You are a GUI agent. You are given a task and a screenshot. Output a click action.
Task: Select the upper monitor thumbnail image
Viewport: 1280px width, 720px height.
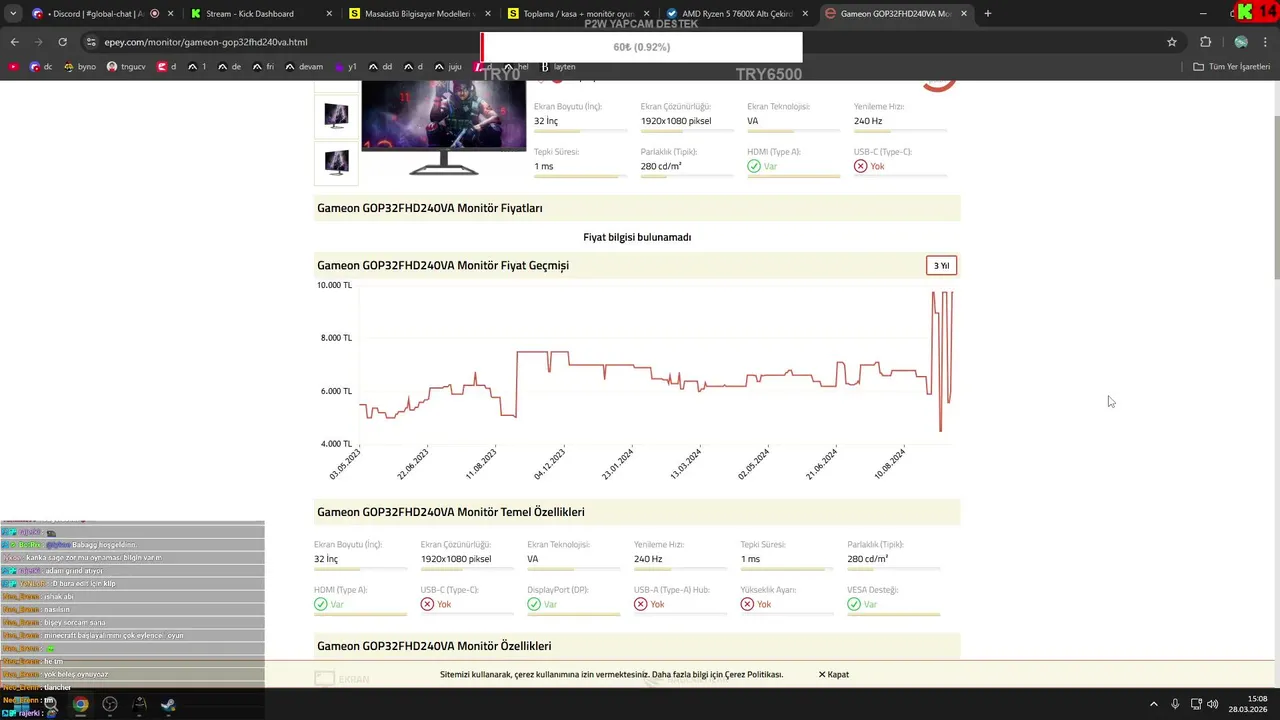click(x=336, y=116)
